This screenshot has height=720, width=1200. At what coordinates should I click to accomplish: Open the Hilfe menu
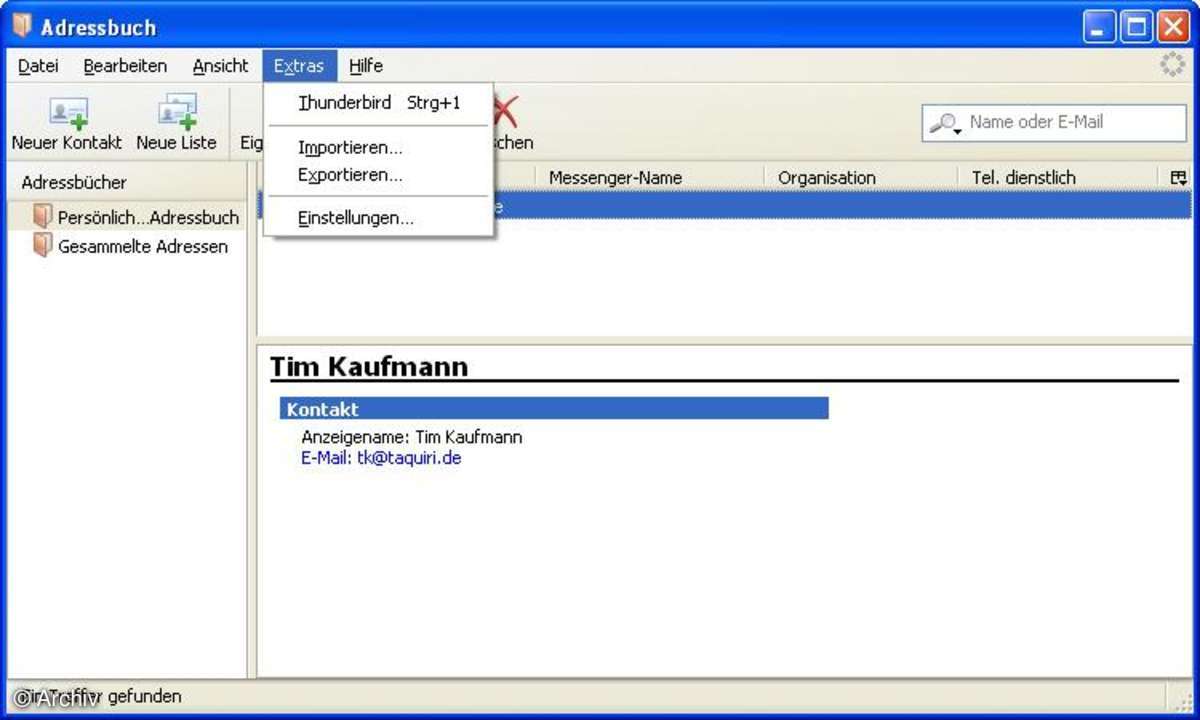366,66
